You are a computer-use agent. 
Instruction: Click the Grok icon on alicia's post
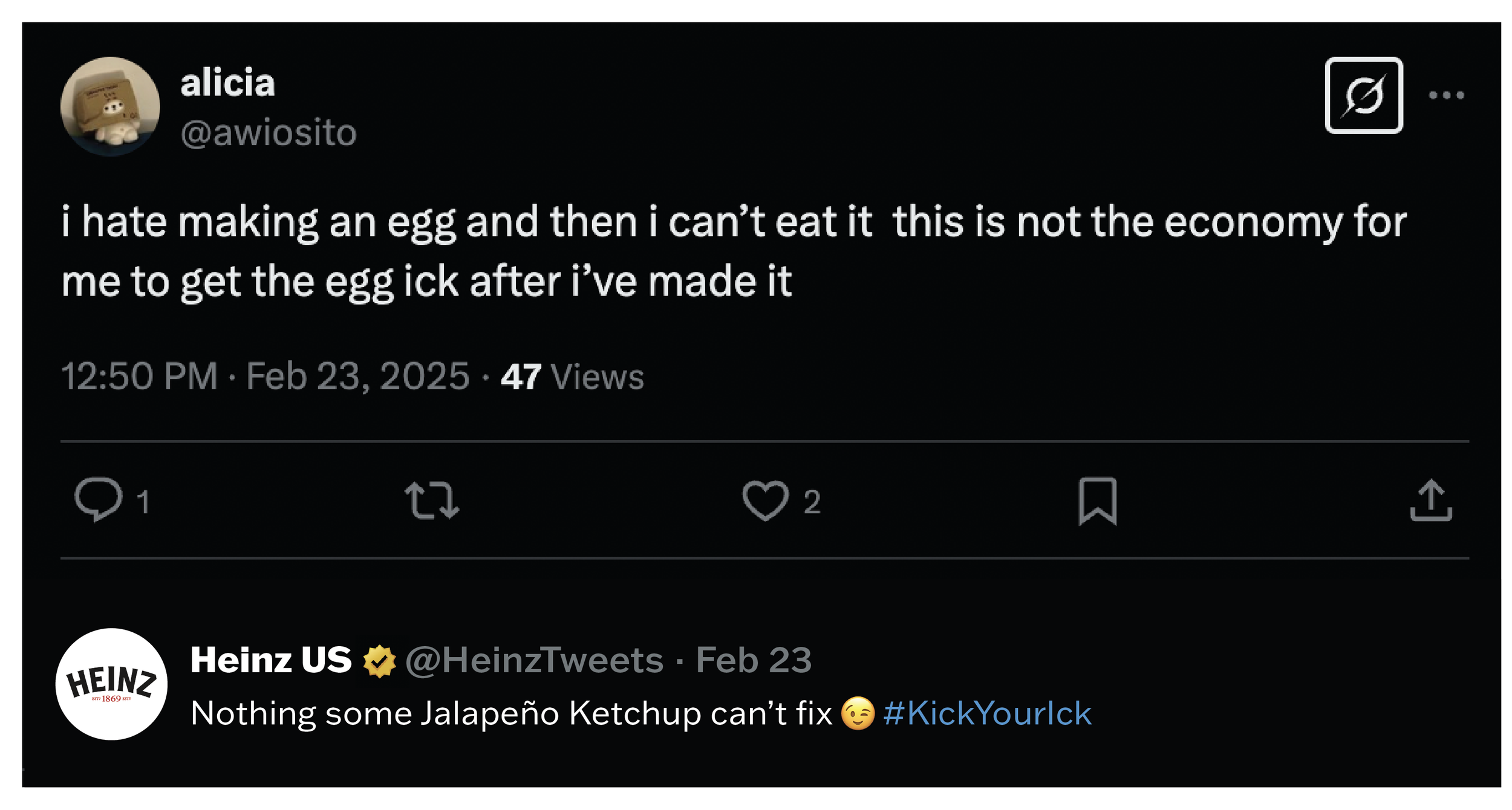pos(1363,96)
